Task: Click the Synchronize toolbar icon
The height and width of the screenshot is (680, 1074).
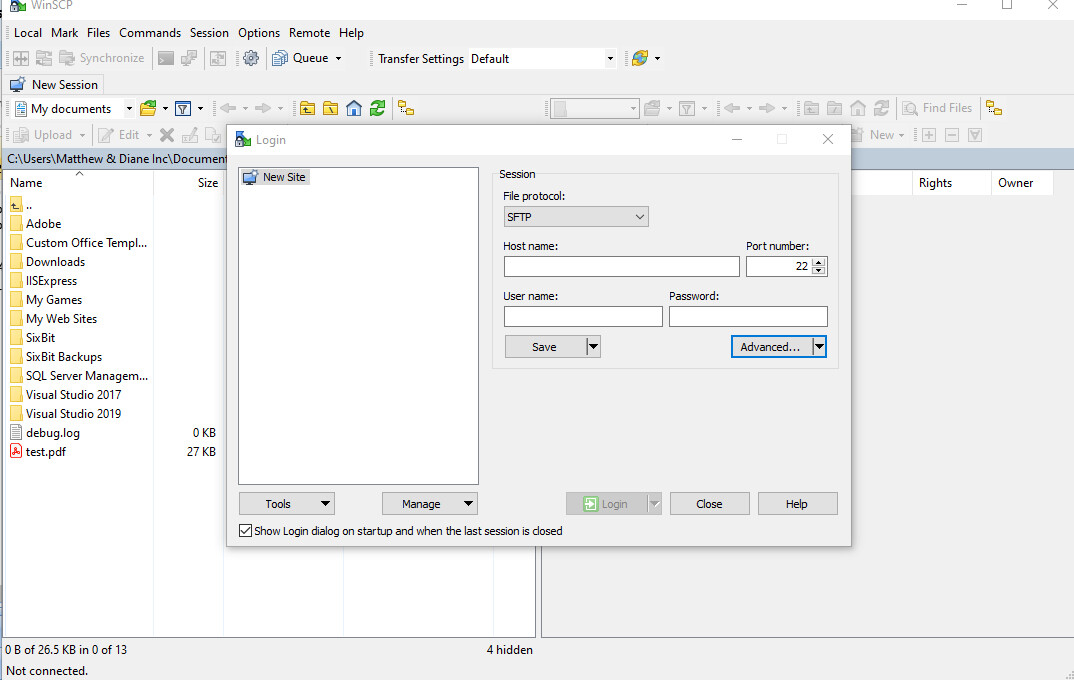Action: click(66, 58)
